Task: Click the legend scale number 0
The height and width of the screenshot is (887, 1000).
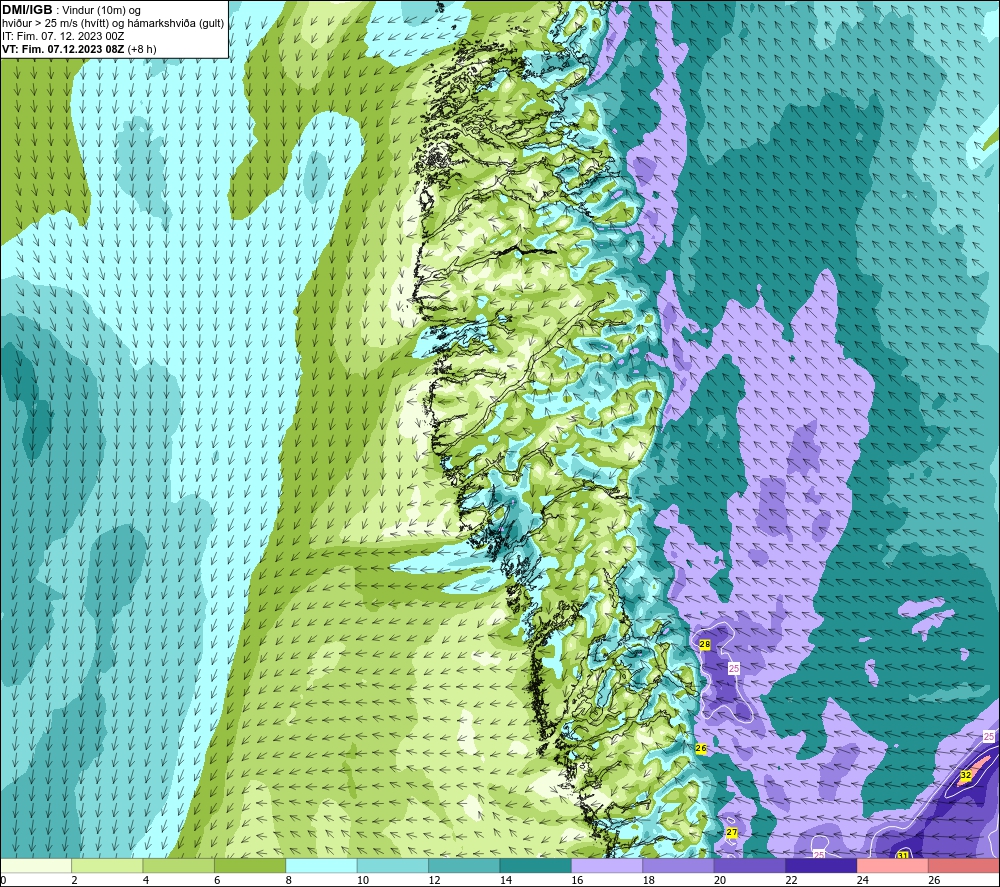Action: pos(3,880)
